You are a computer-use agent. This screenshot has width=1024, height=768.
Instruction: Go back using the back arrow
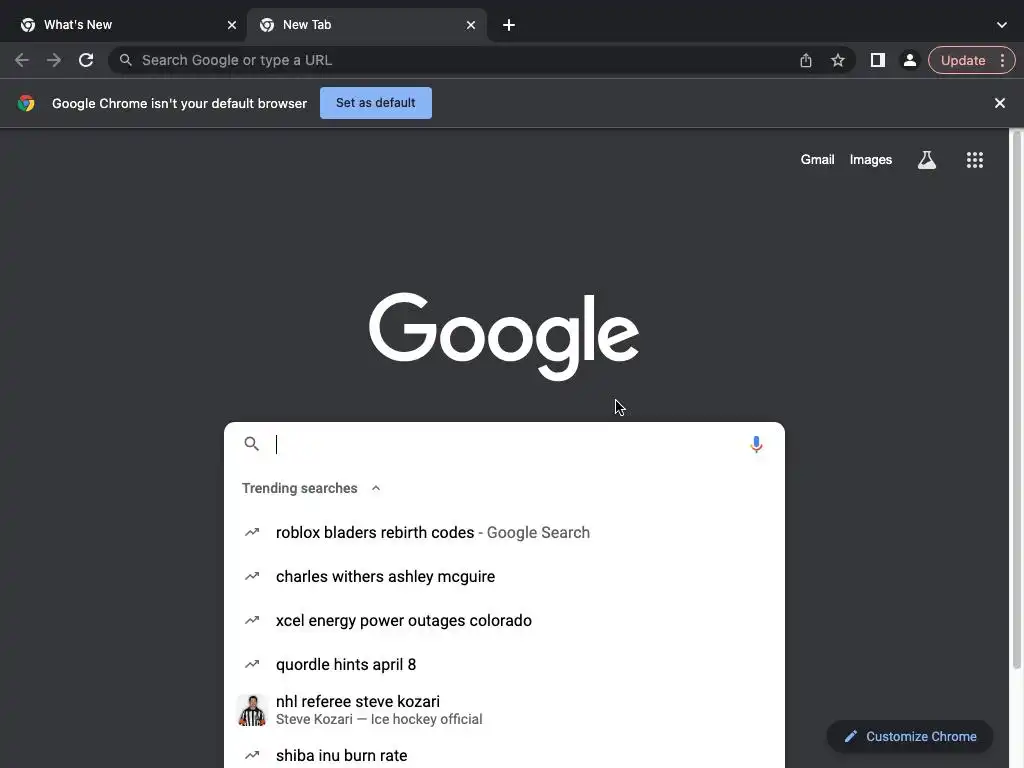[x=22, y=60]
